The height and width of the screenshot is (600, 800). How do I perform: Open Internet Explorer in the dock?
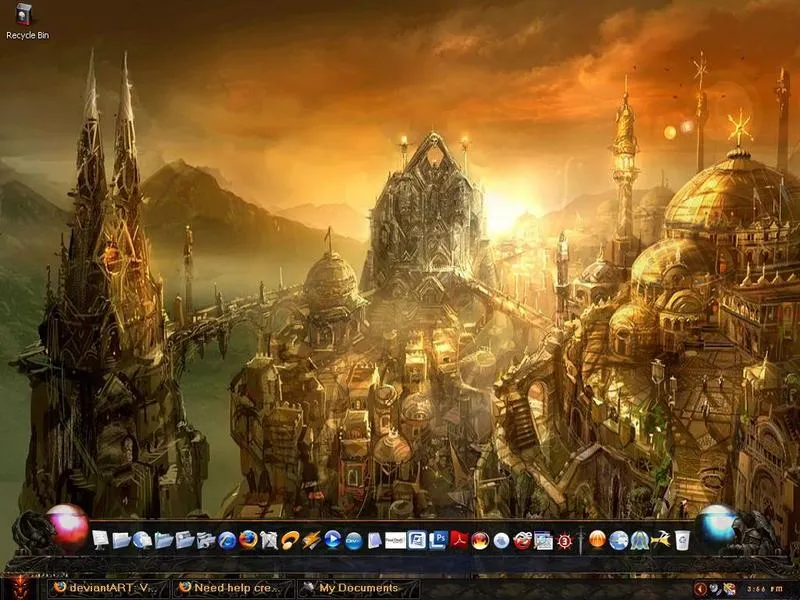point(227,540)
